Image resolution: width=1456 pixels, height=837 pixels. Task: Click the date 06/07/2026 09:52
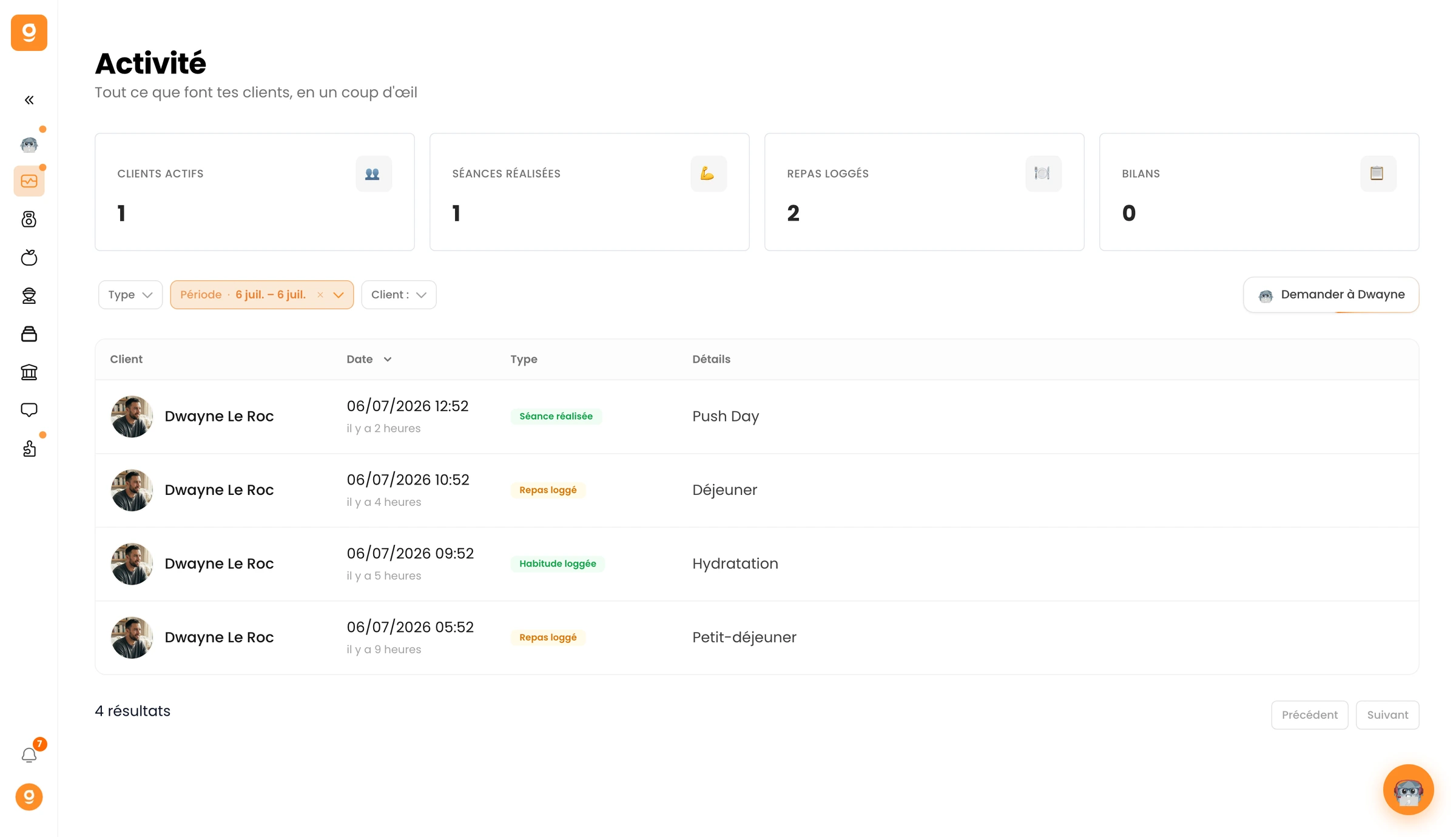coord(410,553)
